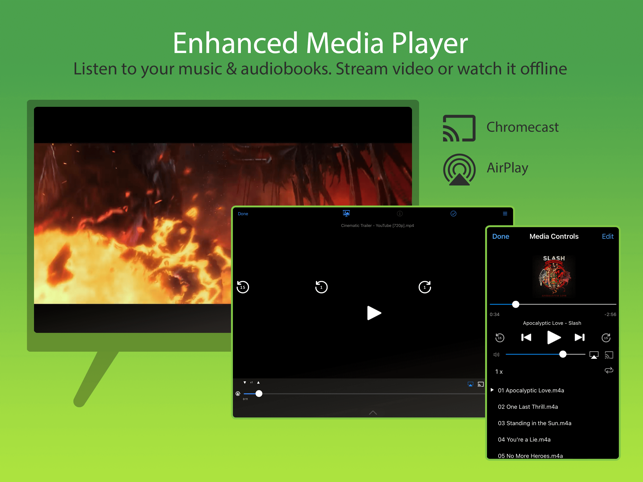Open AirPlay in Media Controls
The height and width of the screenshot is (482, 643).
click(x=593, y=355)
